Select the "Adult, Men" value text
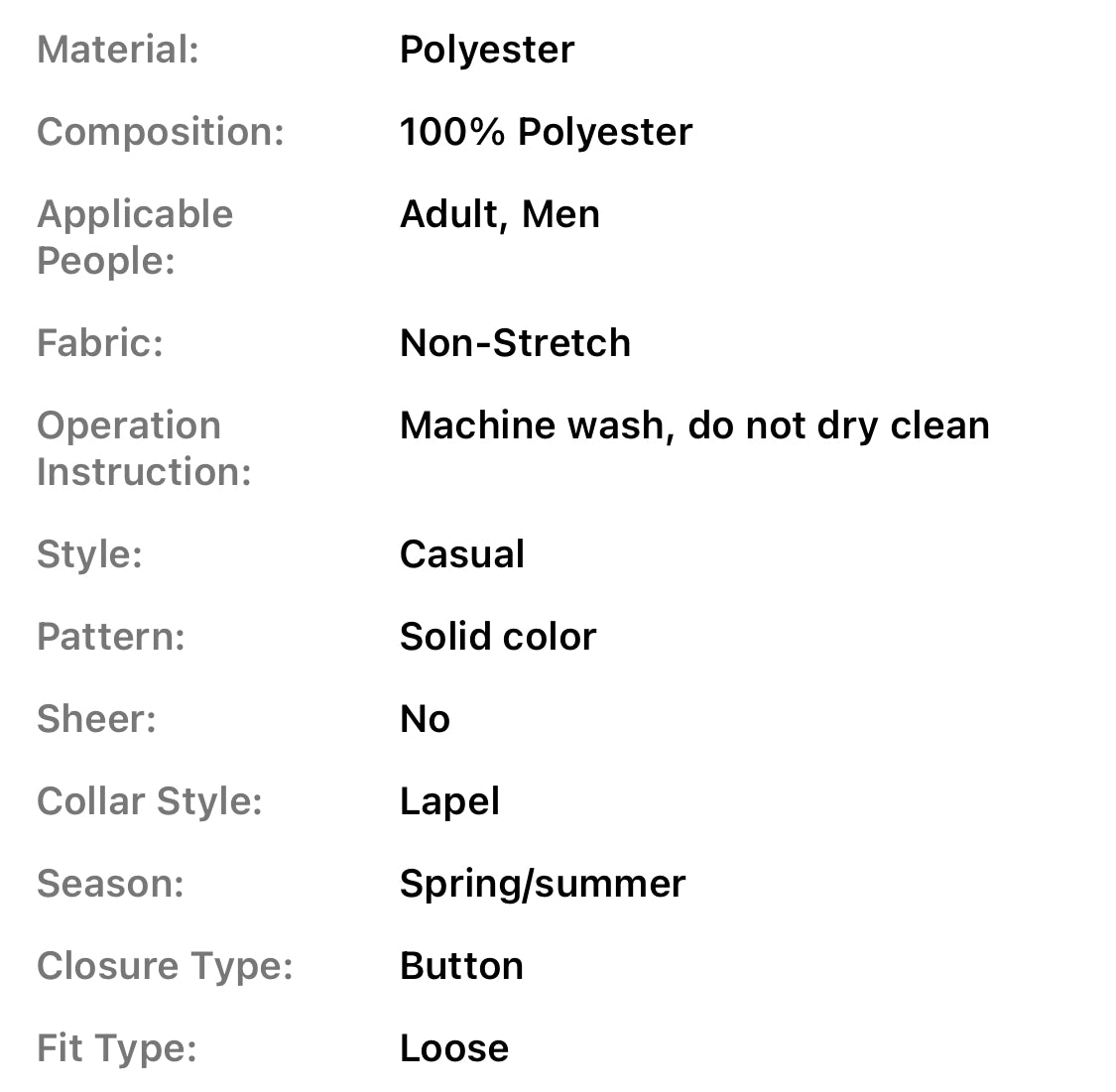This screenshot has height=1092, width=1116. coord(499,214)
